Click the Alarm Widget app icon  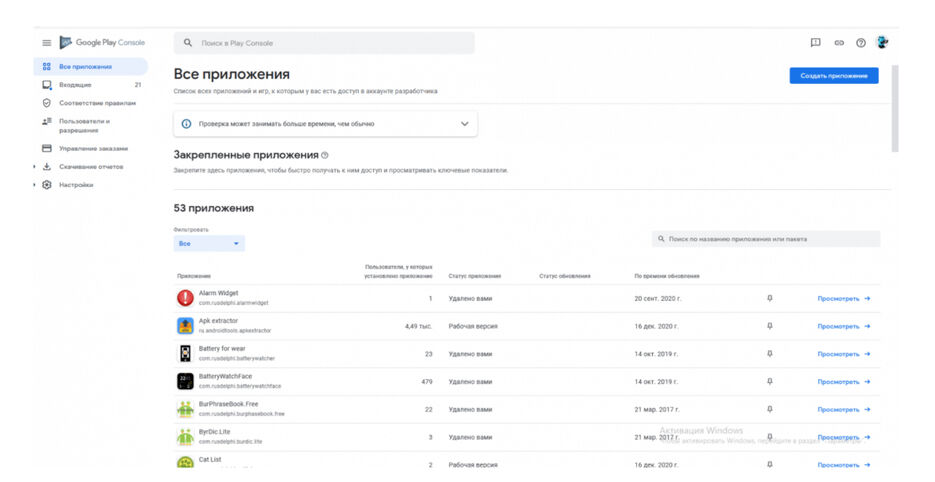(185, 298)
